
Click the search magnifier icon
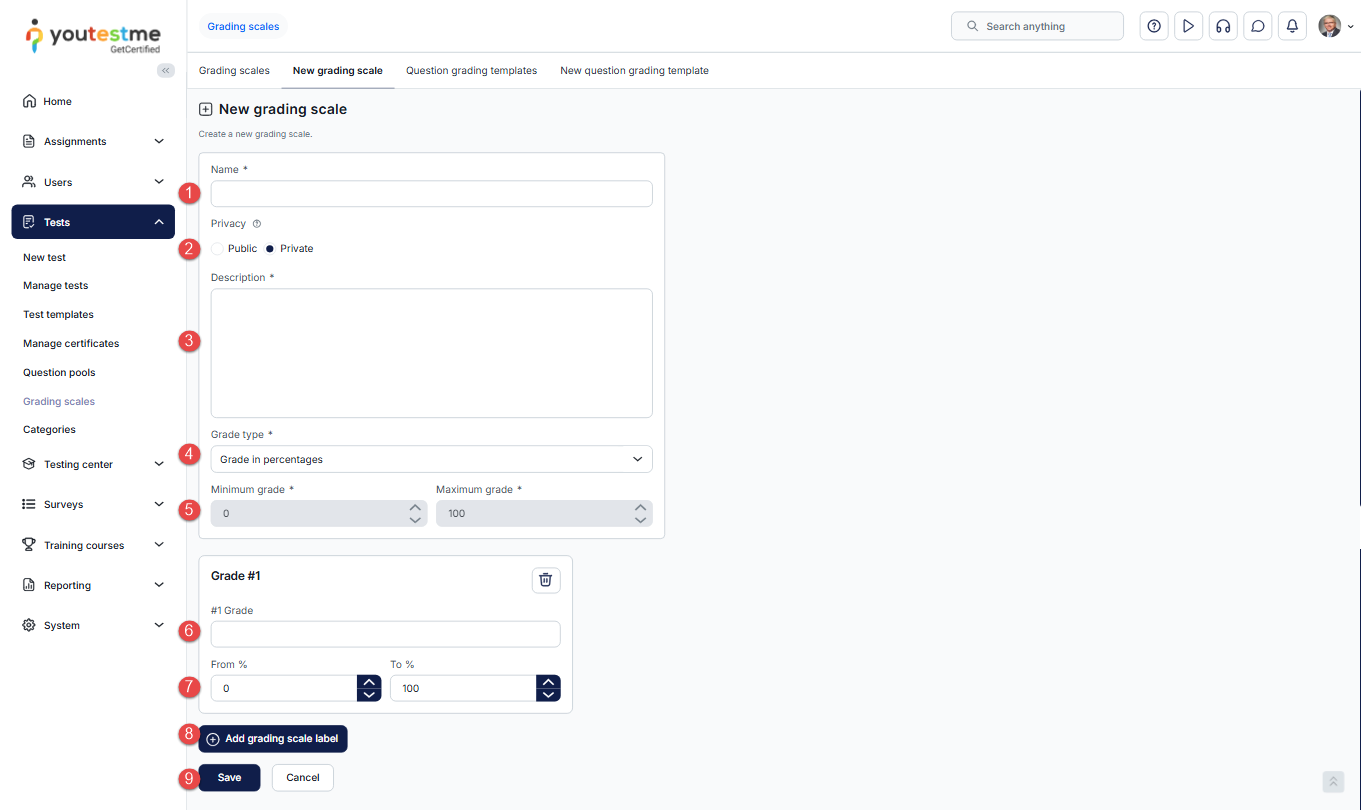pyautogui.click(x=972, y=26)
